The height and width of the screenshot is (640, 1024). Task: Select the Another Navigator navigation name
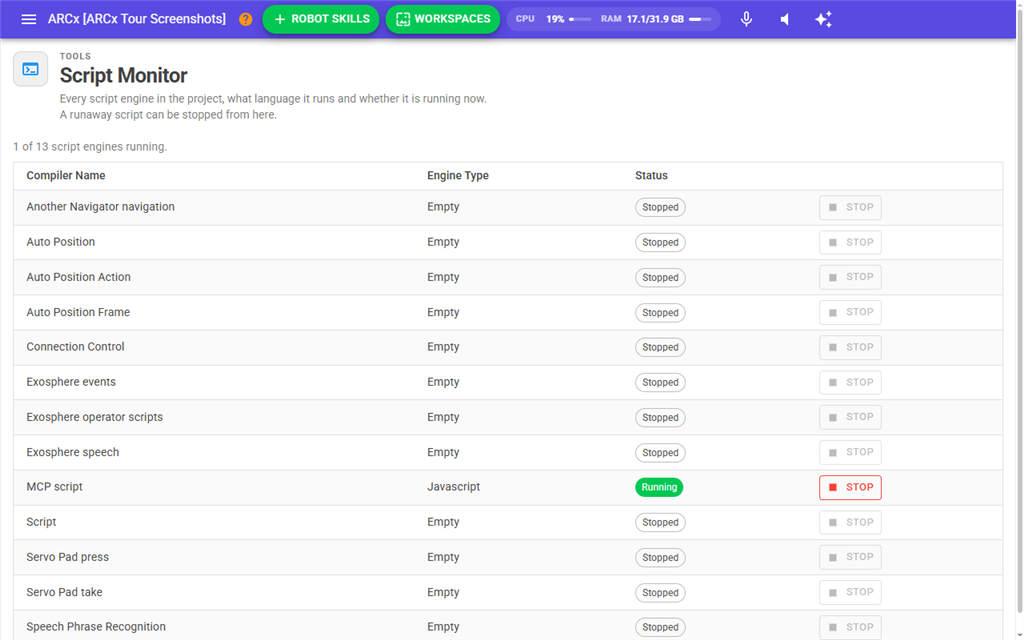(x=101, y=206)
